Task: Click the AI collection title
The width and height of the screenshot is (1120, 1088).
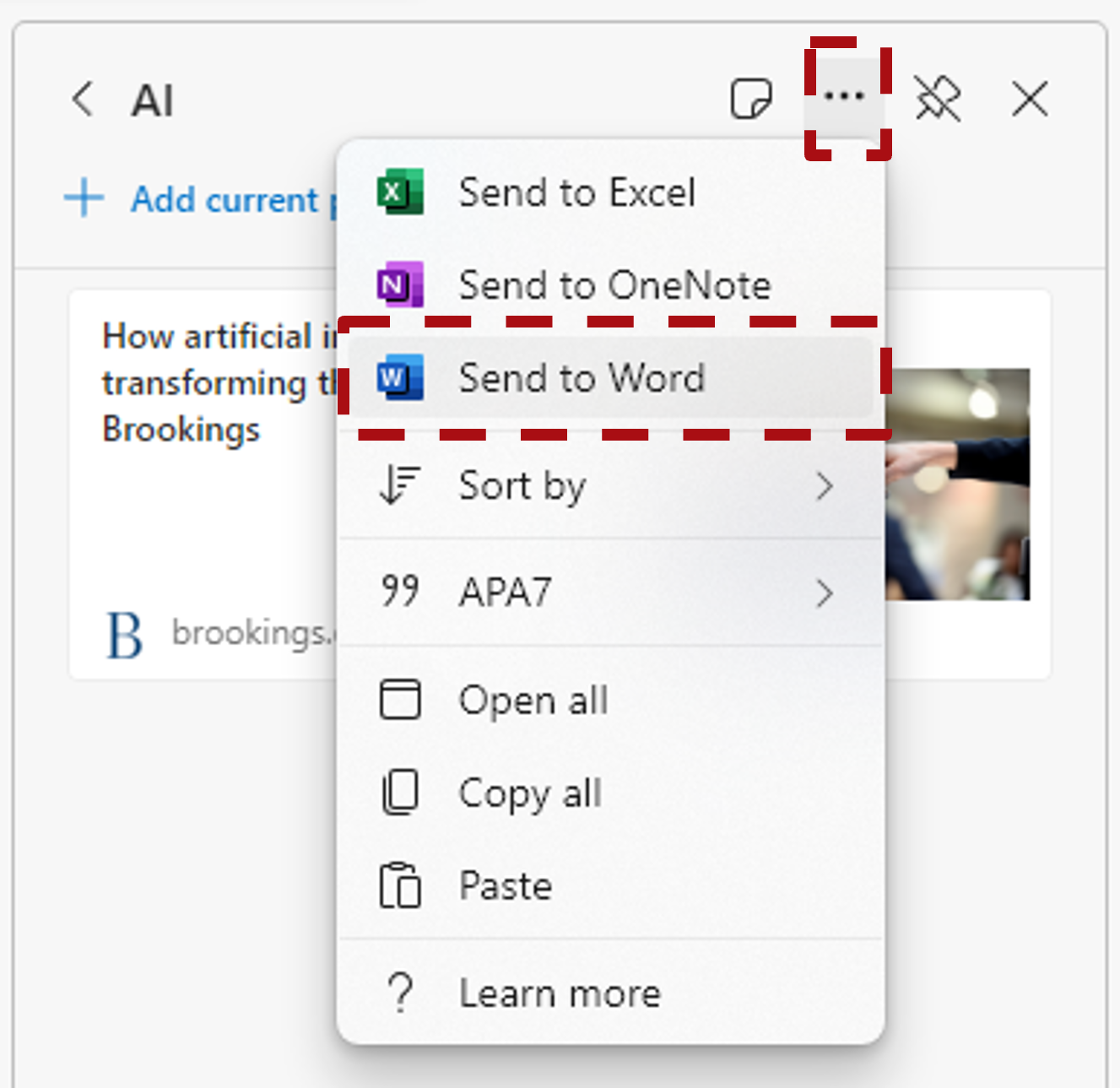Action: (153, 100)
